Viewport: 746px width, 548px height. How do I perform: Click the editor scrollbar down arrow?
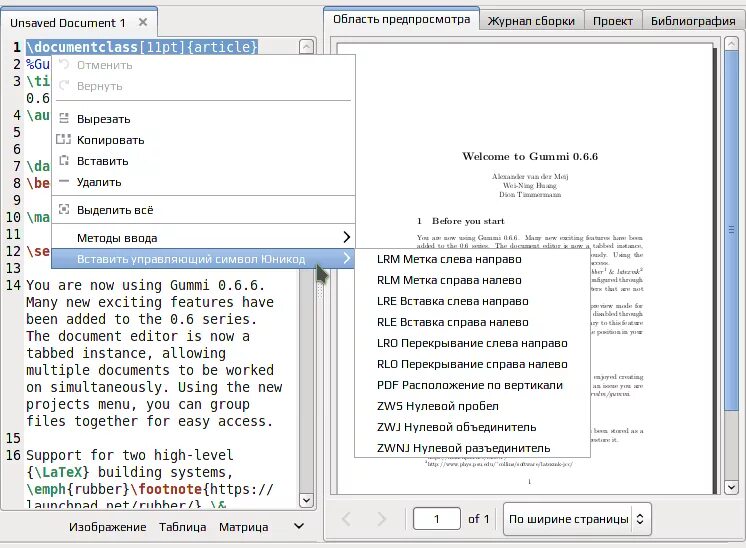tap(306, 500)
